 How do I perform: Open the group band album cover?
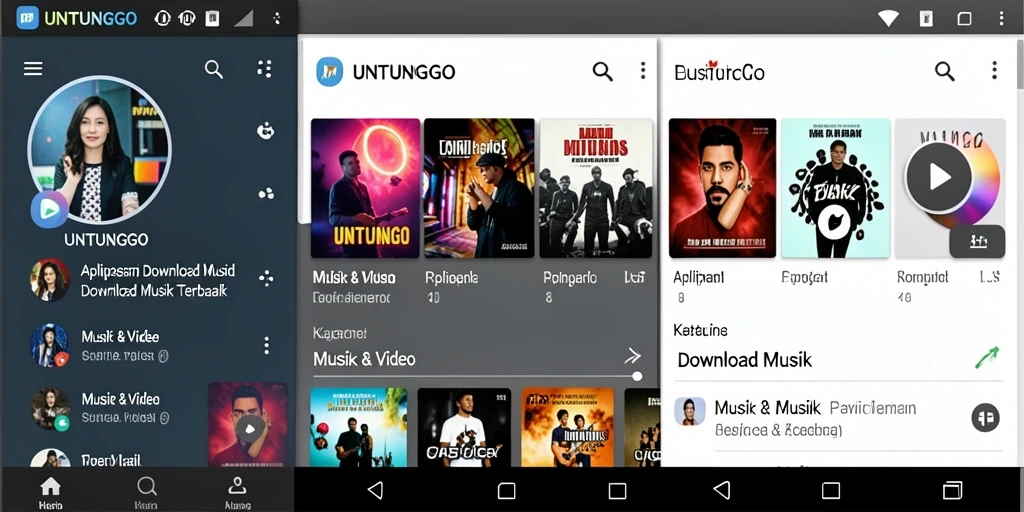(596, 188)
